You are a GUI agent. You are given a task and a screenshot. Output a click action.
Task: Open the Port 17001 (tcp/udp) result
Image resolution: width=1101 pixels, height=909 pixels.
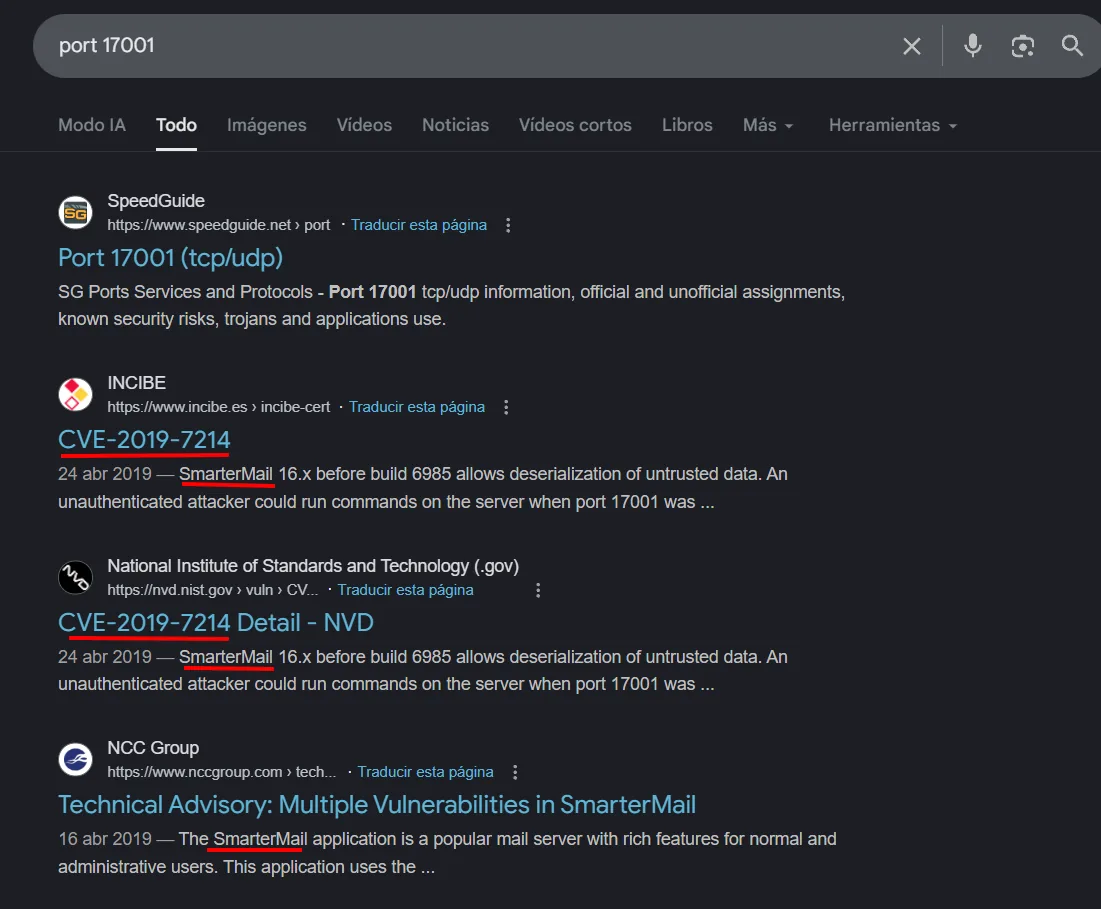171,258
